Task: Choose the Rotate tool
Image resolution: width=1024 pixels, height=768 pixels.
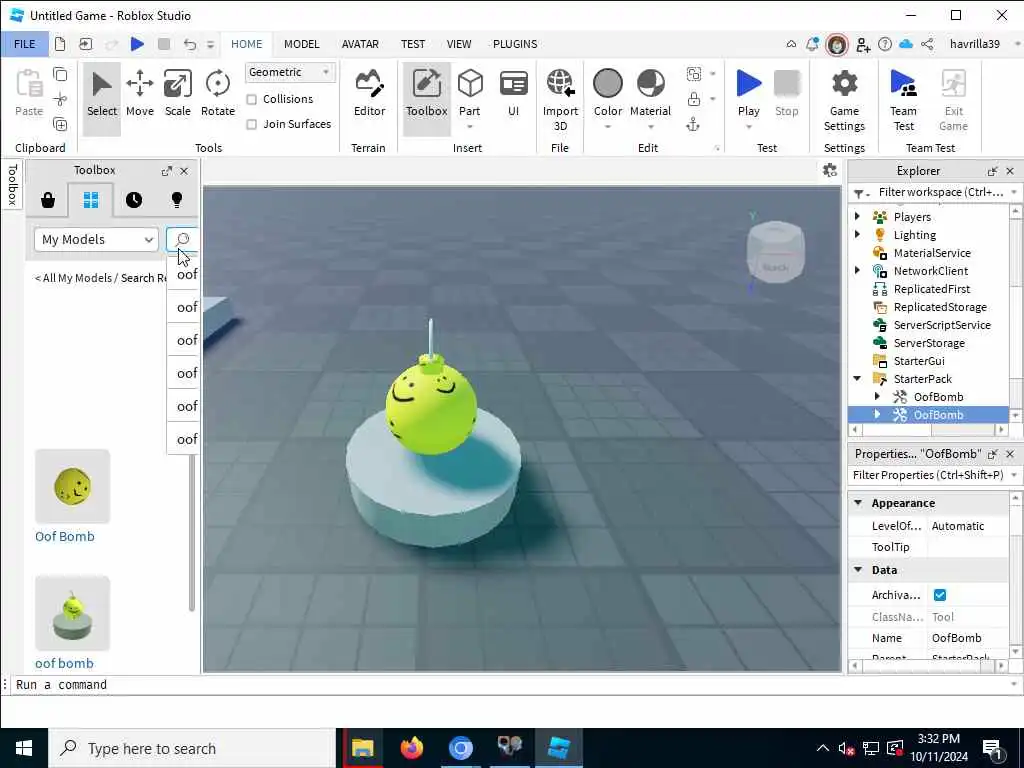Action: (217, 95)
